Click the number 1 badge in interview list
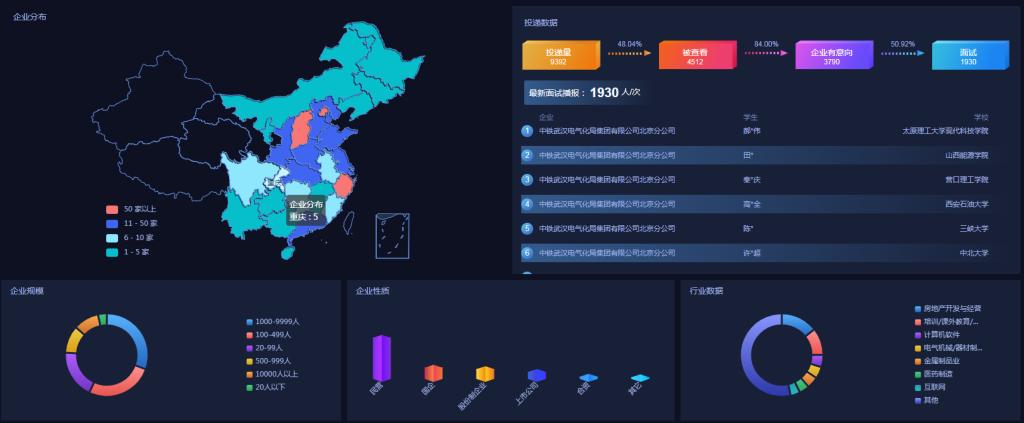Screen dimensions: 1024x423 coord(527,130)
